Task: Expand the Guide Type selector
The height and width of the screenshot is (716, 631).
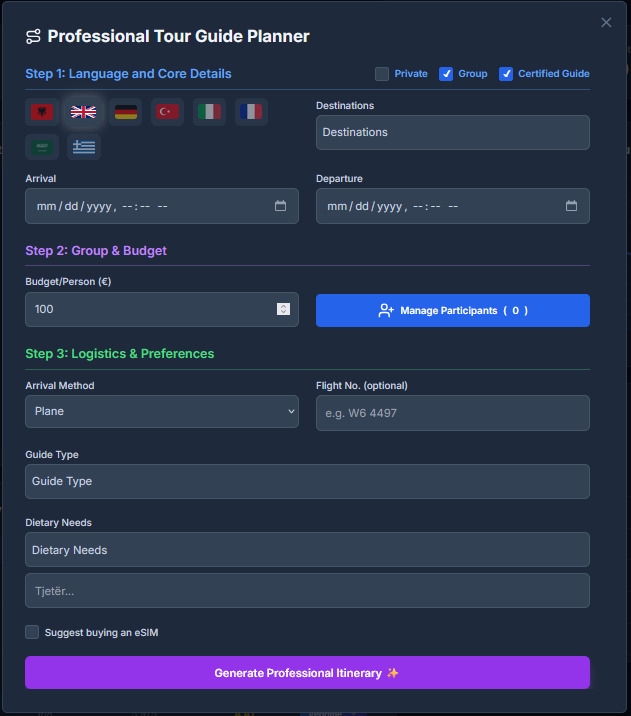Action: [x=307, y=481]
